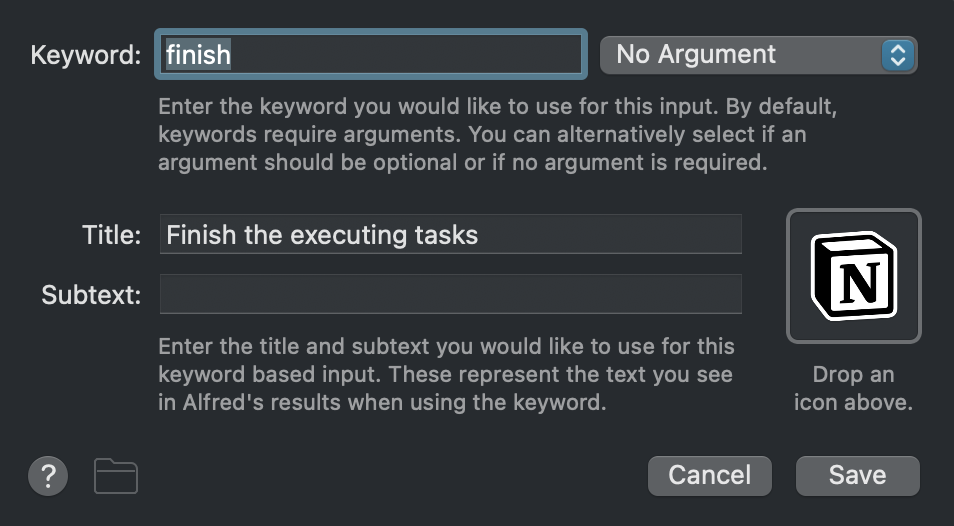Click the Notion cube icon
The width and height of the screenshot is (954, 526).
854,276
